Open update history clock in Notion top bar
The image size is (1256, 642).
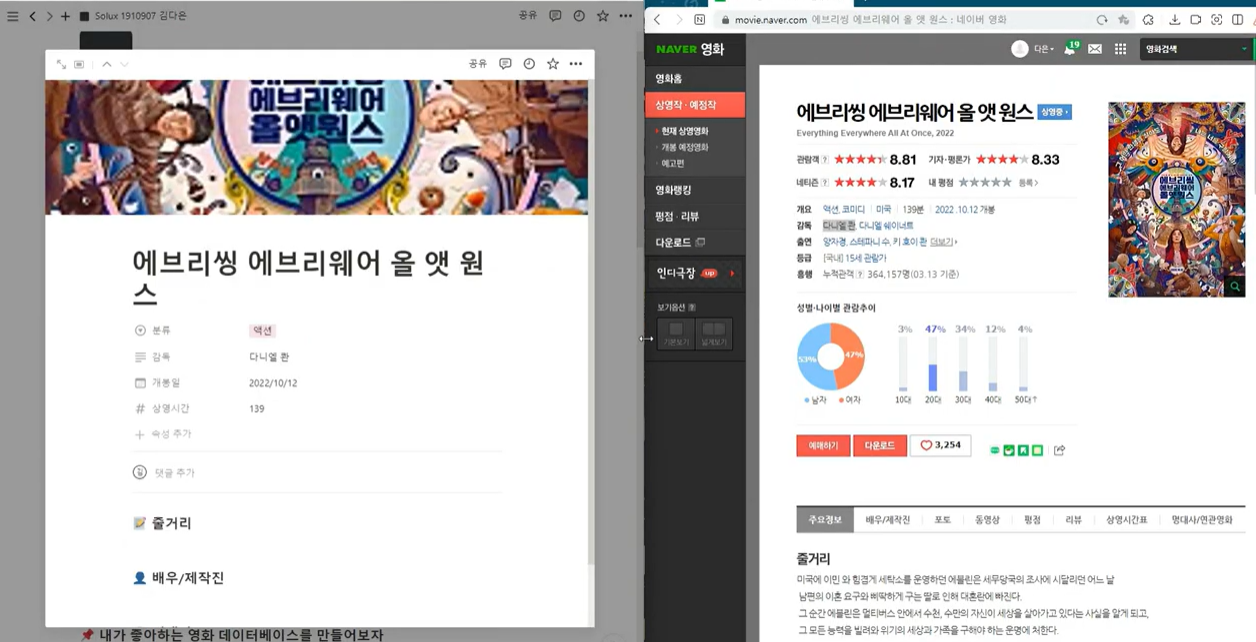[x=579, y=16]
